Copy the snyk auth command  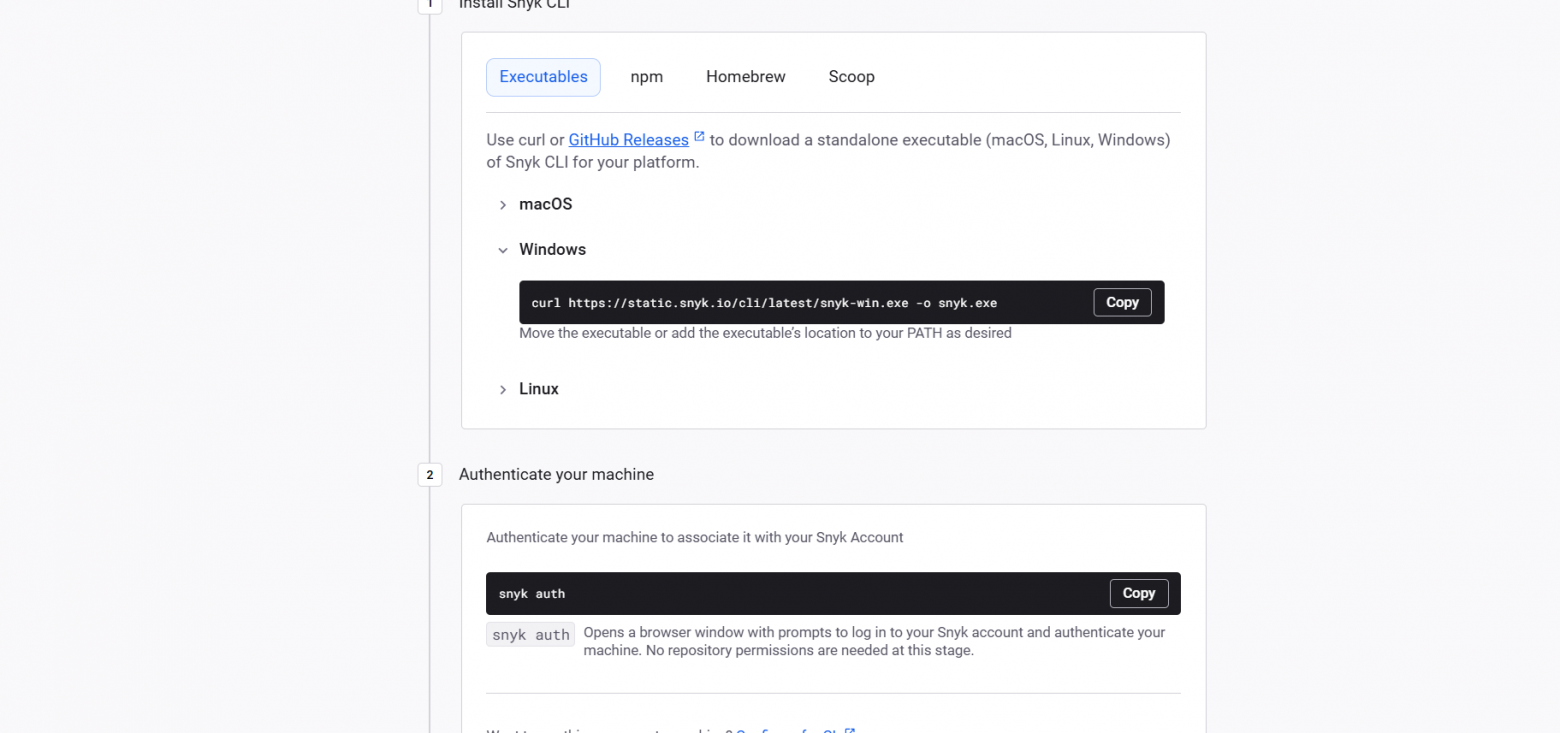1138,593
